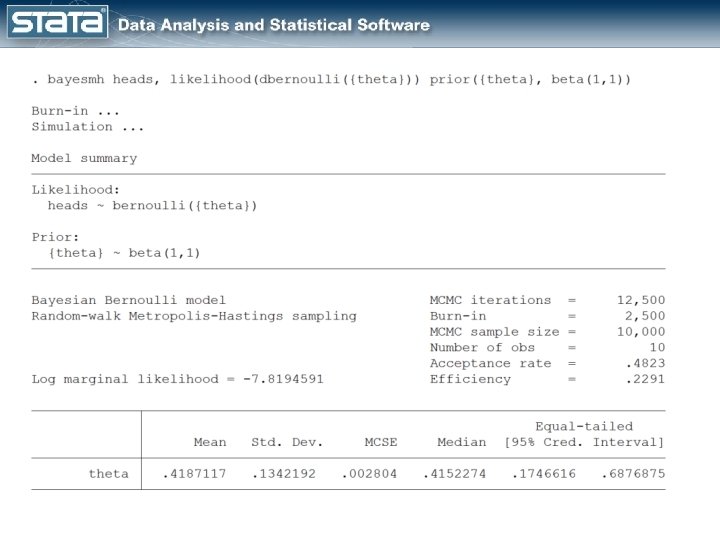Select the Log marginal likelihood line
The image size is (720, 540).
[x=177, y=379]
